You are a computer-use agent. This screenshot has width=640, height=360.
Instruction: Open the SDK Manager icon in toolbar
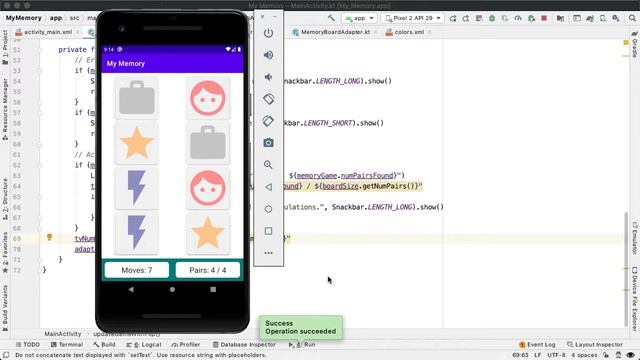616,18
